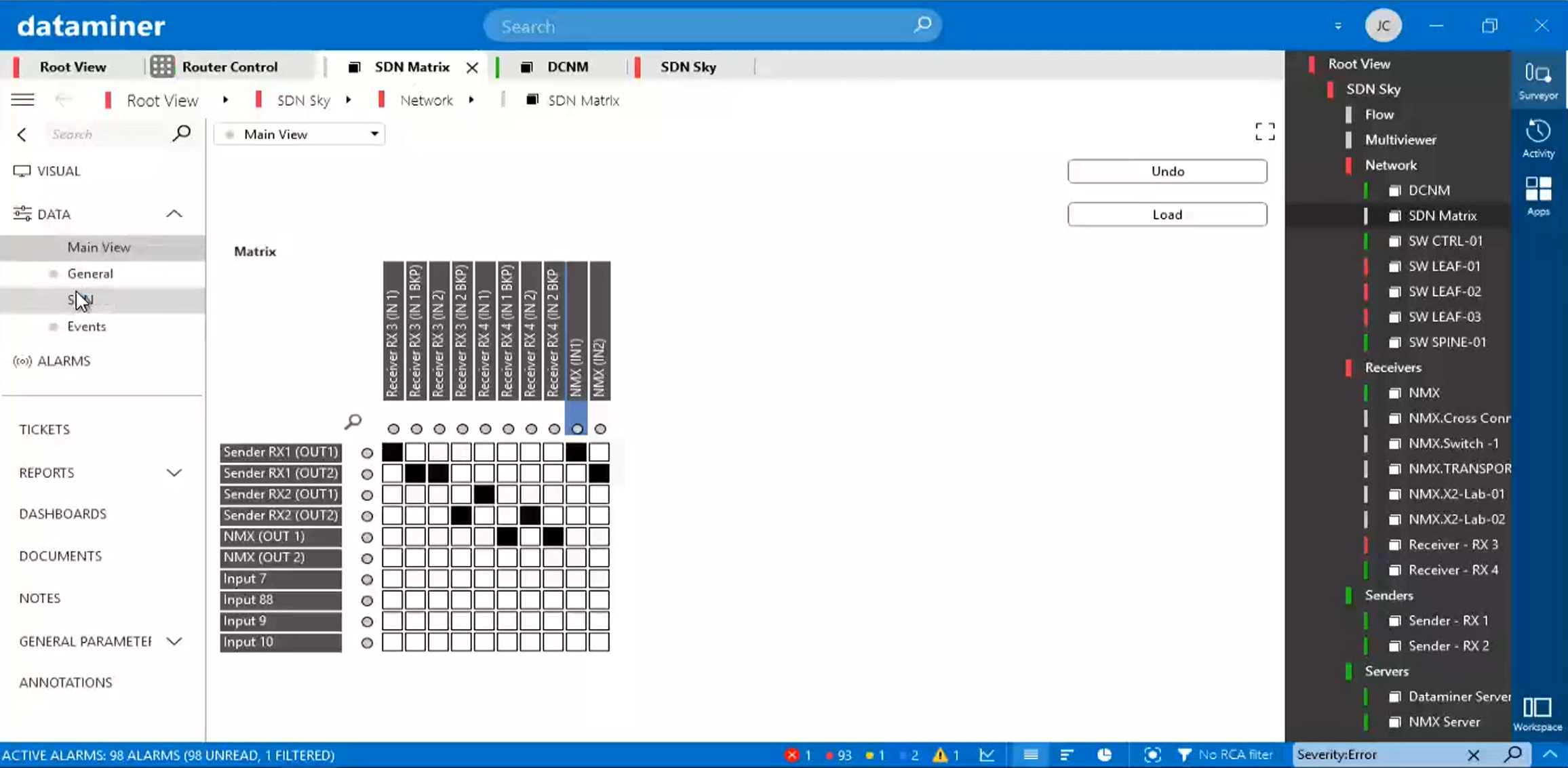Show the alarm trend graph icon

(987, 754)
